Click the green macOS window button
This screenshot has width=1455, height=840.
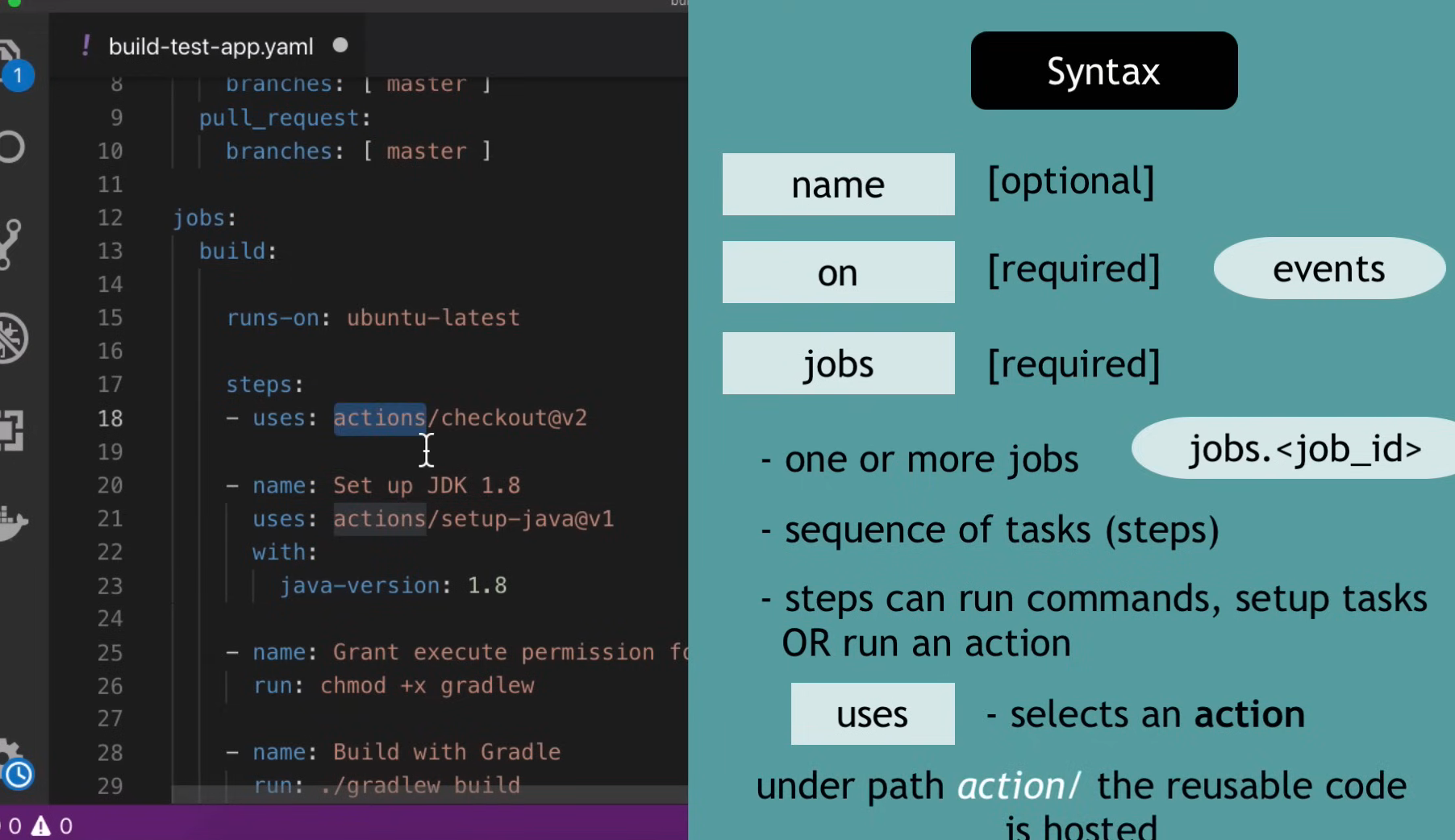click(x=14, y=2)
